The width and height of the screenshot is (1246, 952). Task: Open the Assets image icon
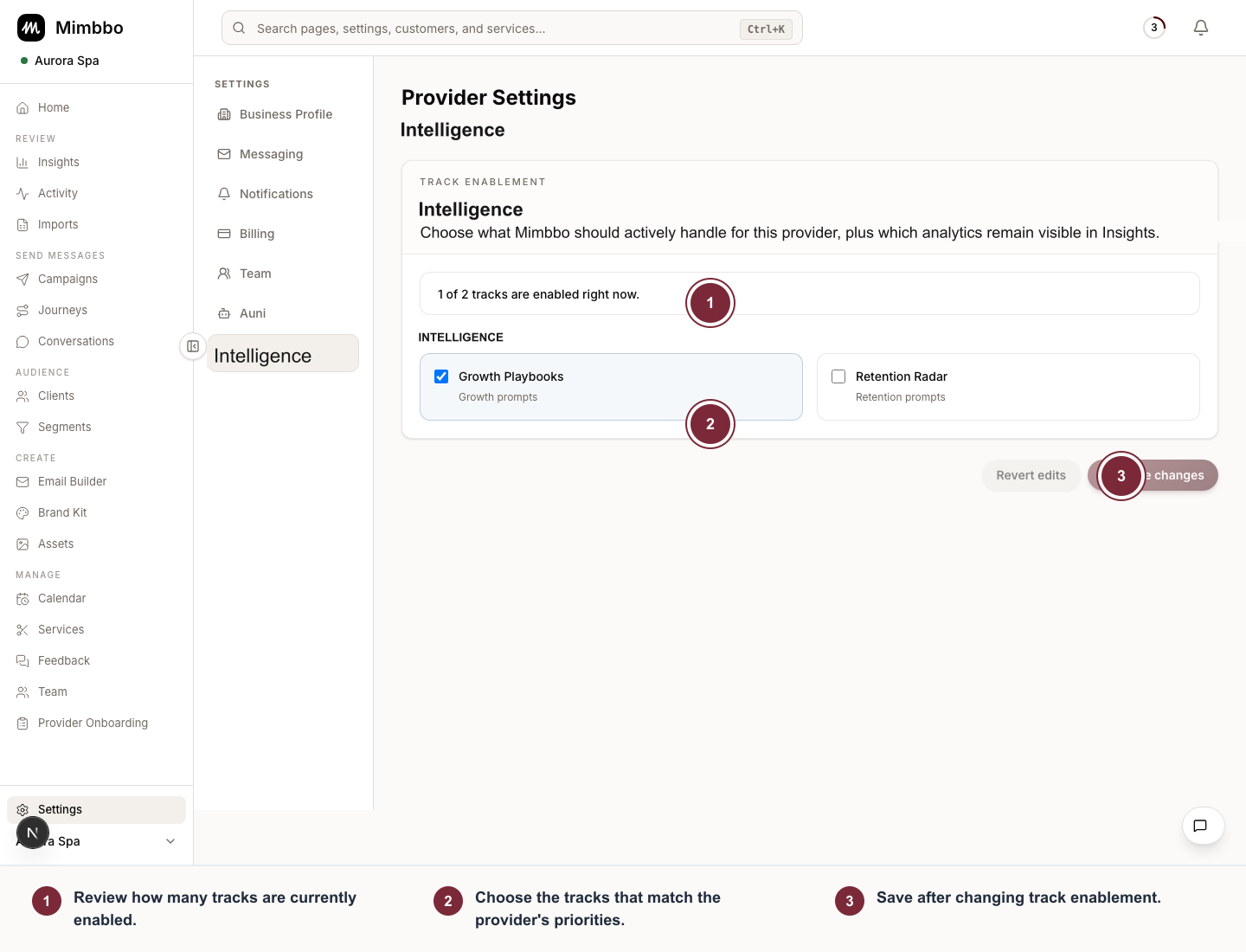pyautogui.click(x=22, y=544)
